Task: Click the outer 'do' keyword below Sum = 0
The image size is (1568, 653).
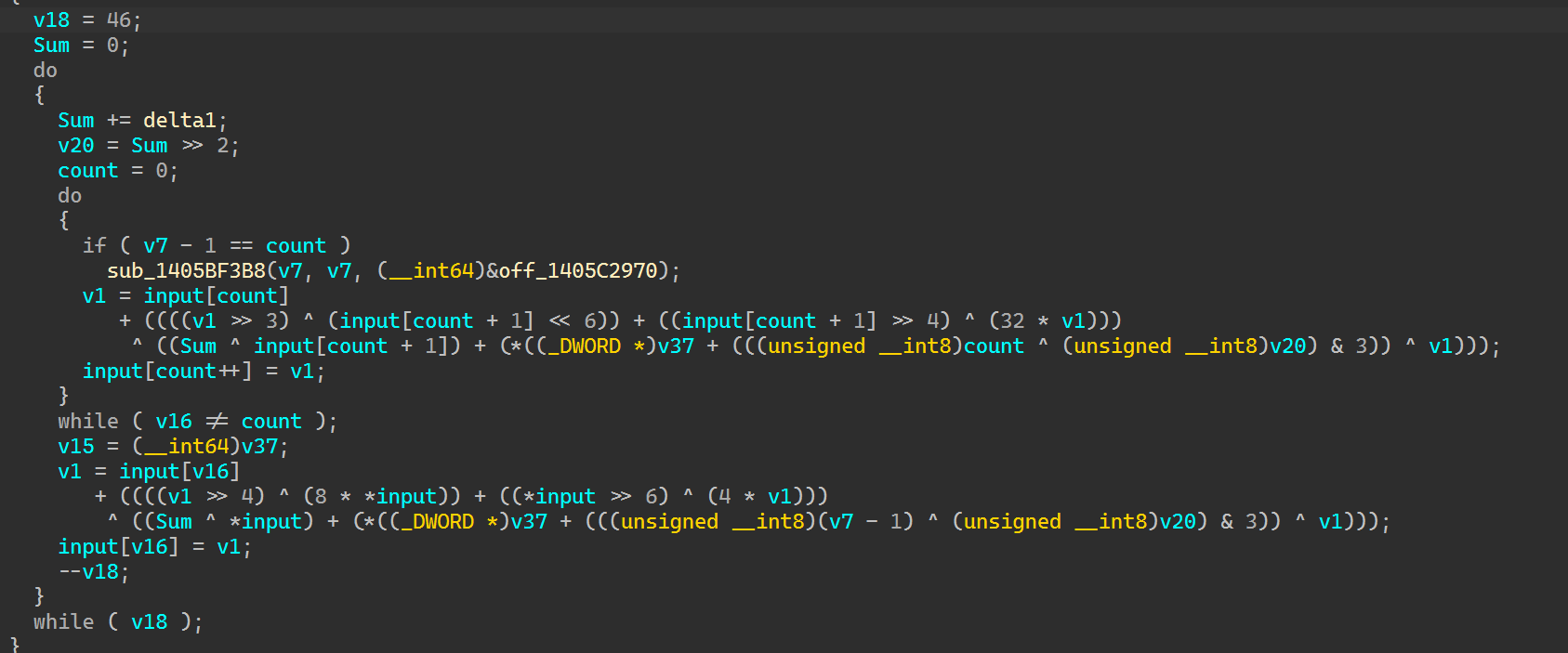Action: pos(45,70)
